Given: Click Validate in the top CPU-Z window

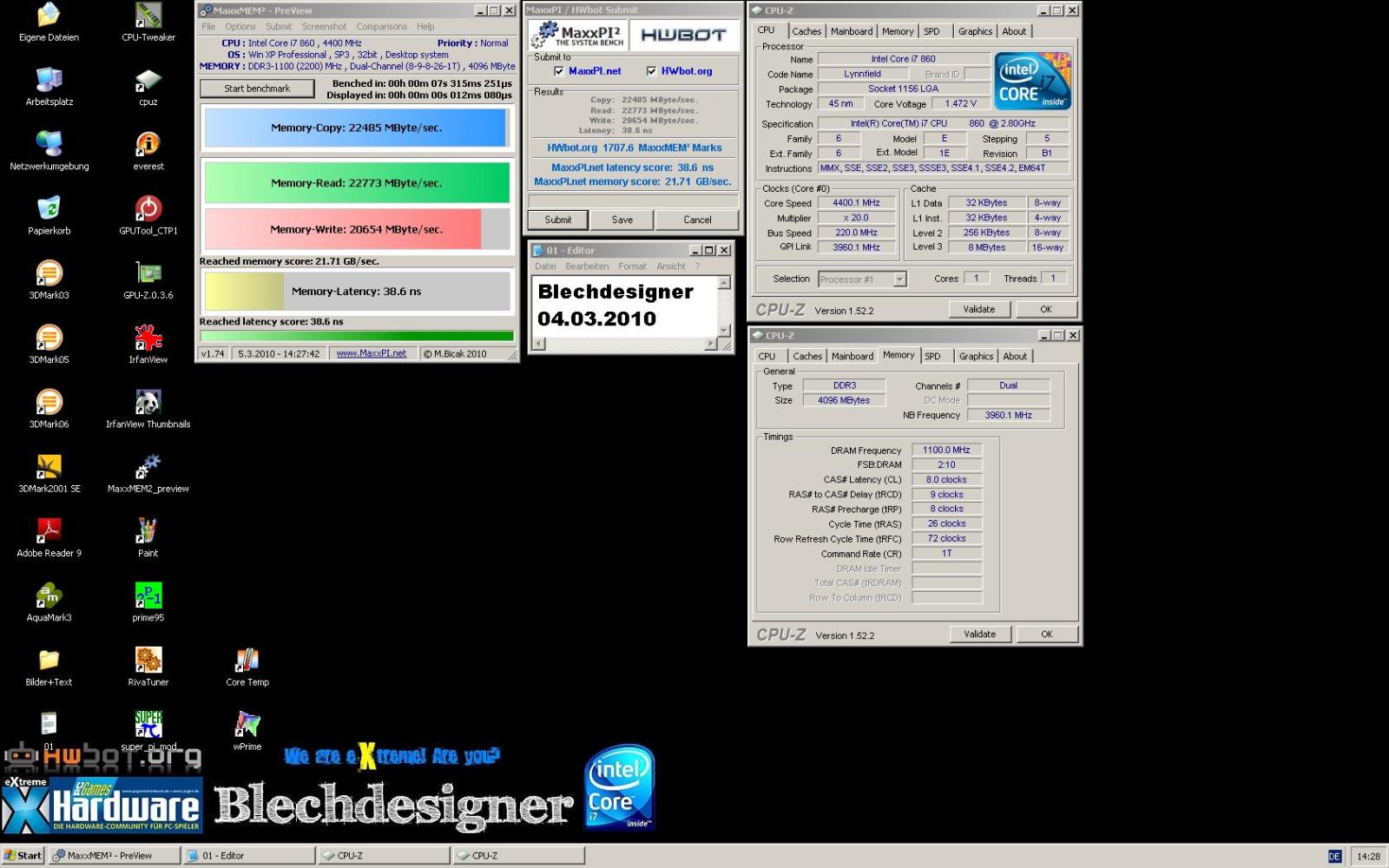Looking at the screenshot, I should 979,309.
